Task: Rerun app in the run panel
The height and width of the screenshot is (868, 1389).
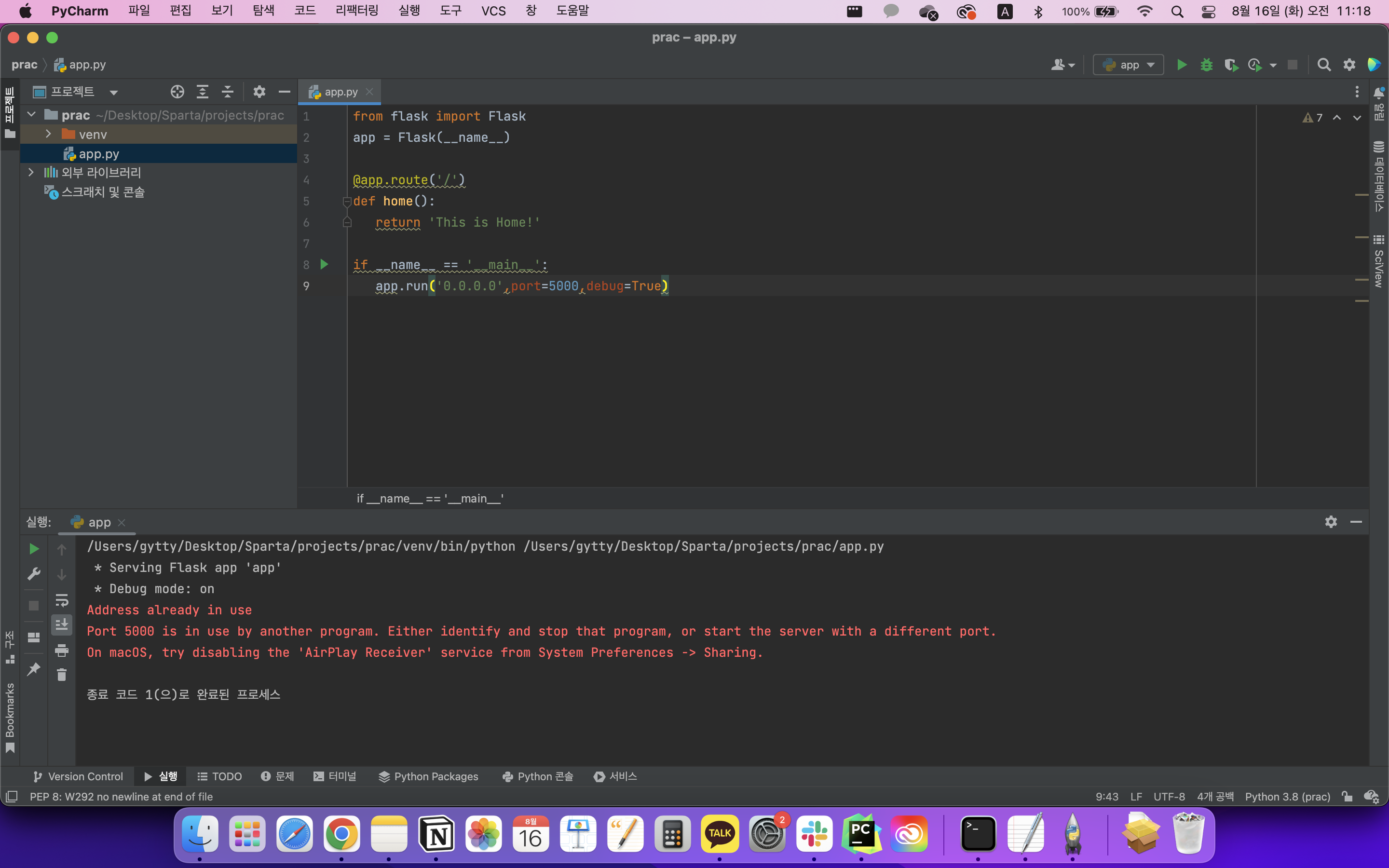Action: pyautogui.click(x=34, y=549)
